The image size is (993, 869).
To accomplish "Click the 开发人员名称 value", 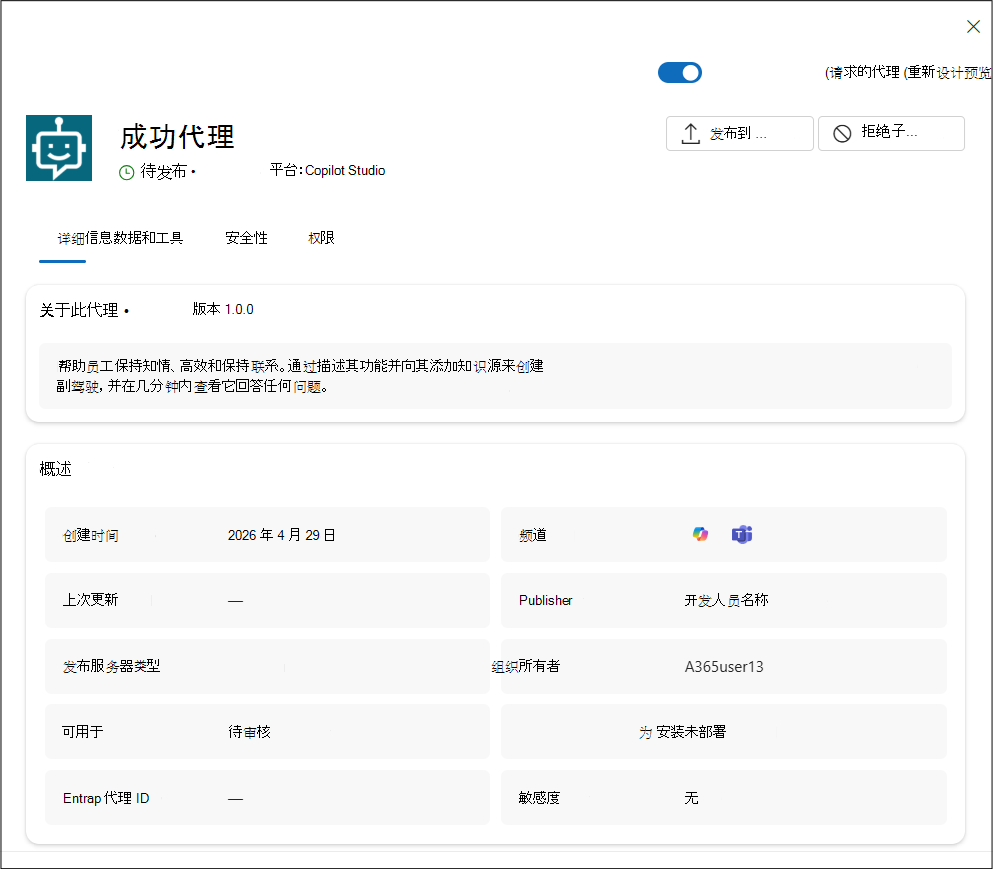I will (x=726, y=600).
